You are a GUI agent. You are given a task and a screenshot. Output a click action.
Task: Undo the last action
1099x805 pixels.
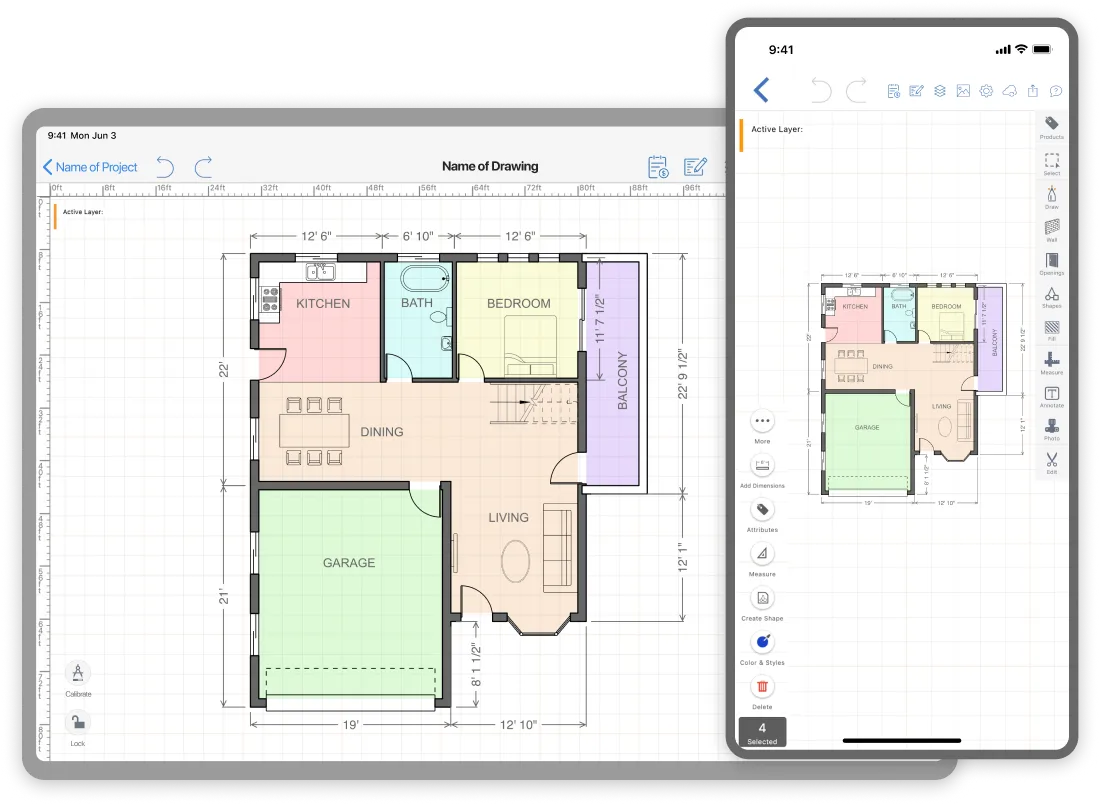pos(165,167)
